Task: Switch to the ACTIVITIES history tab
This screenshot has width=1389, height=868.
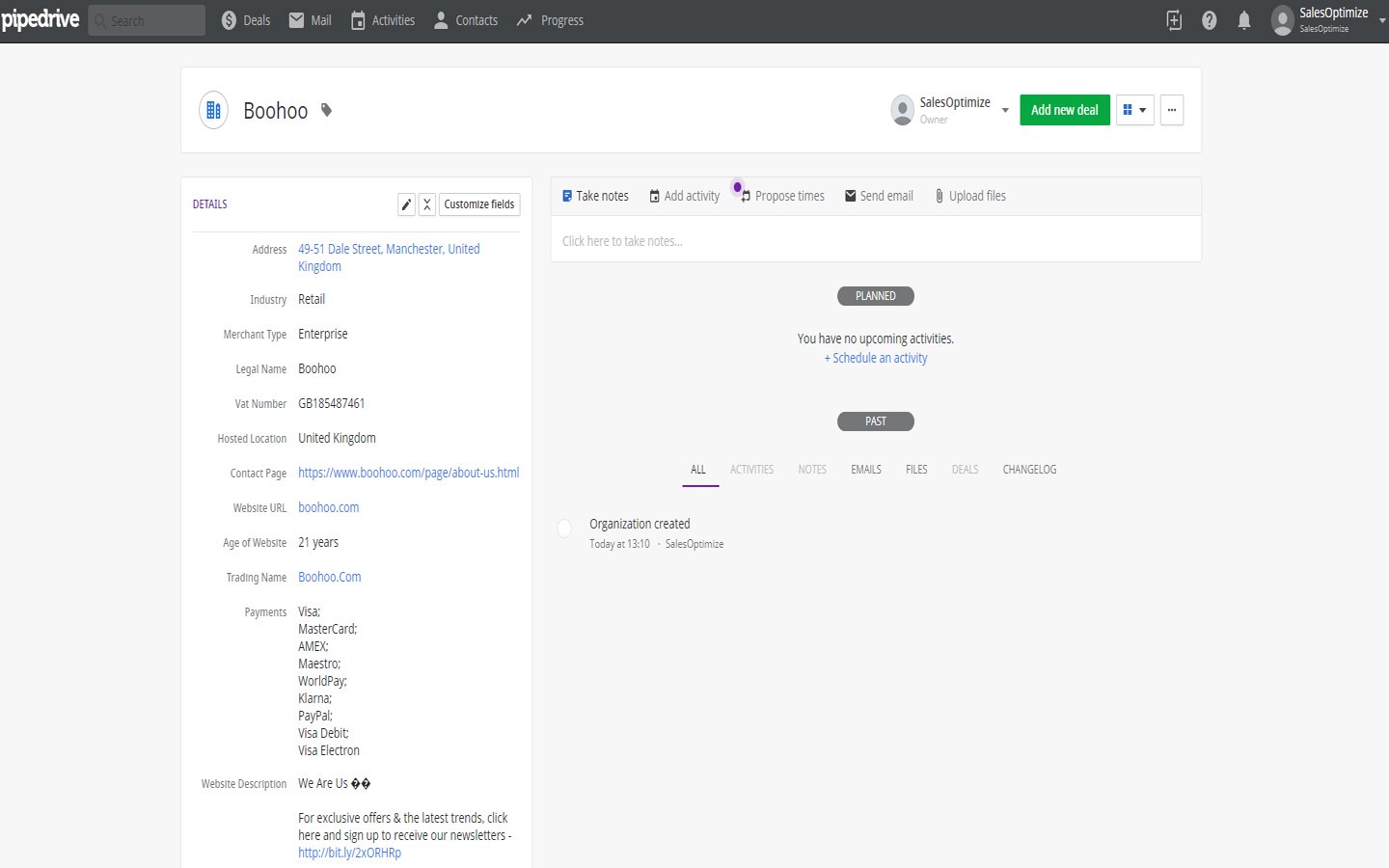Action: point(751,470)
